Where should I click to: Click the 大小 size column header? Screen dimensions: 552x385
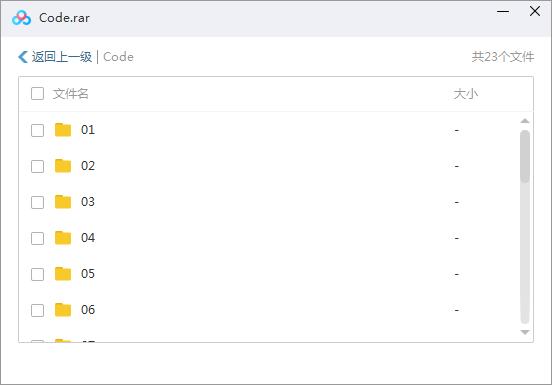(466, 94)
